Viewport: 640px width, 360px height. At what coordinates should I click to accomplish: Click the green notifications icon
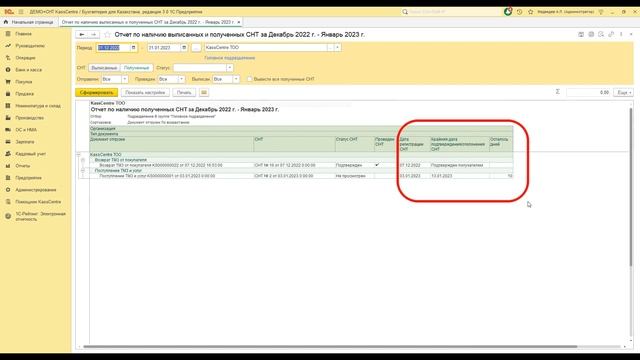(508, 12)
